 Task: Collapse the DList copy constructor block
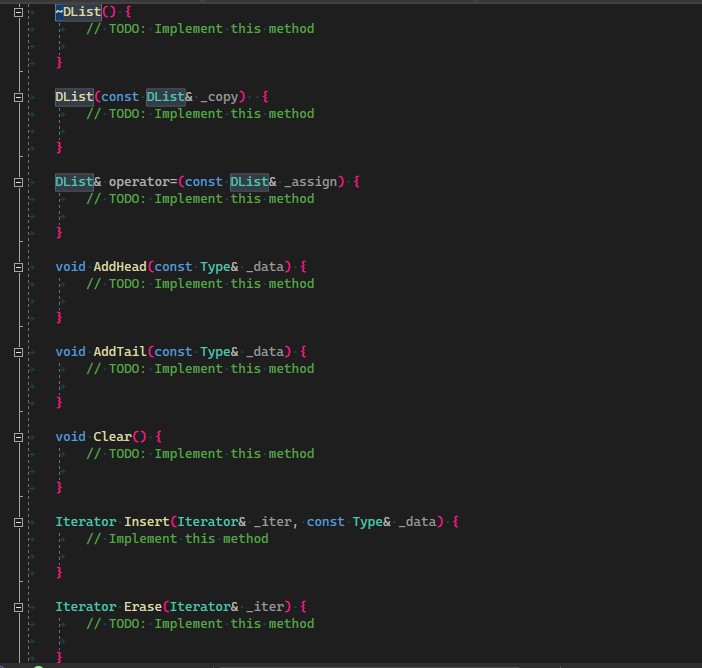pos(18,97)
